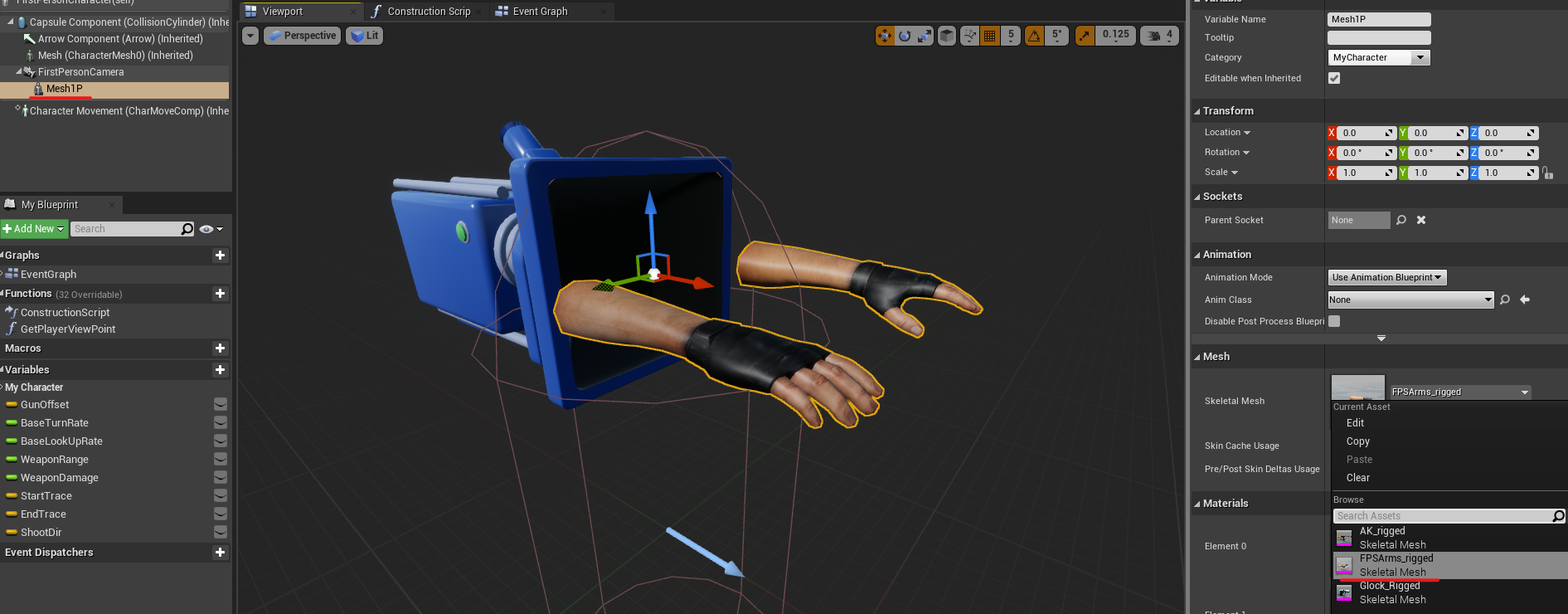Toggle GunOffset instance-editable visibility
Screen dimensions: 1568x614
coord(221,405)
